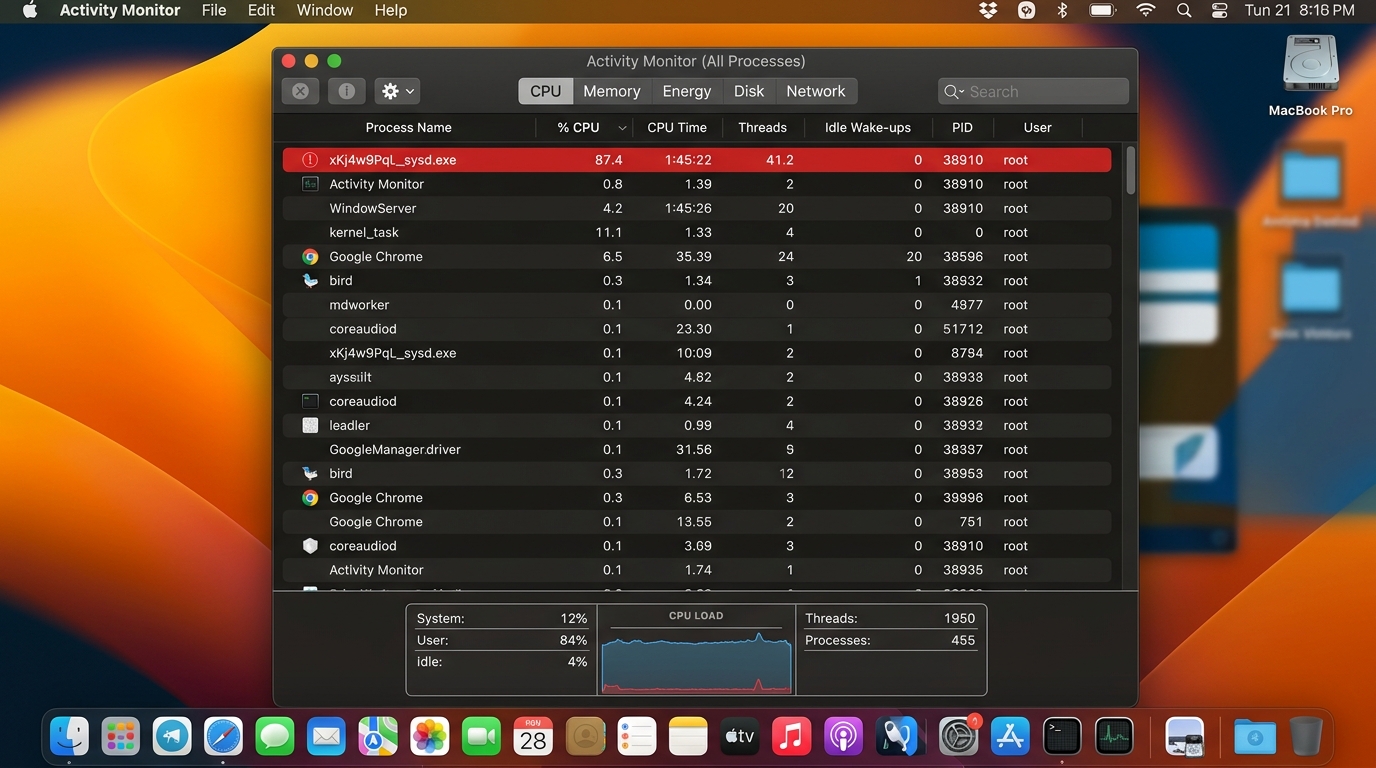
Task: Click the Bluetooth icon in the menu bar
Action: (1062, 11)
